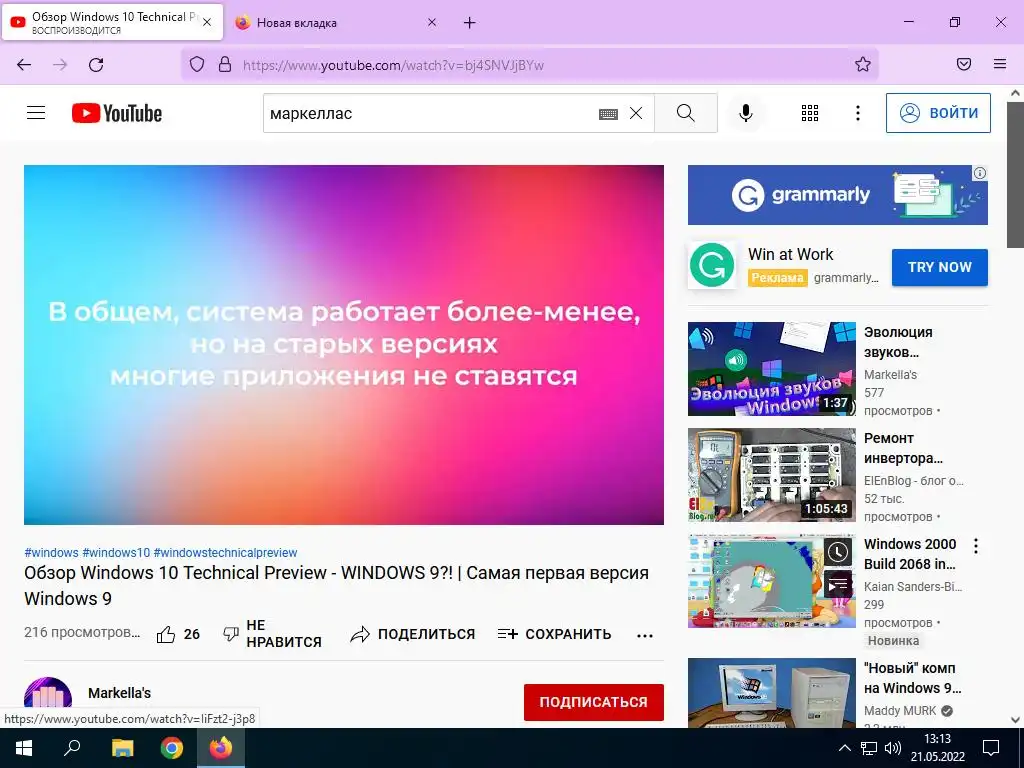The width and height of the screenshot is (1024, 768).
Task: Open Firefox application menu
Action: (1000, 64)
